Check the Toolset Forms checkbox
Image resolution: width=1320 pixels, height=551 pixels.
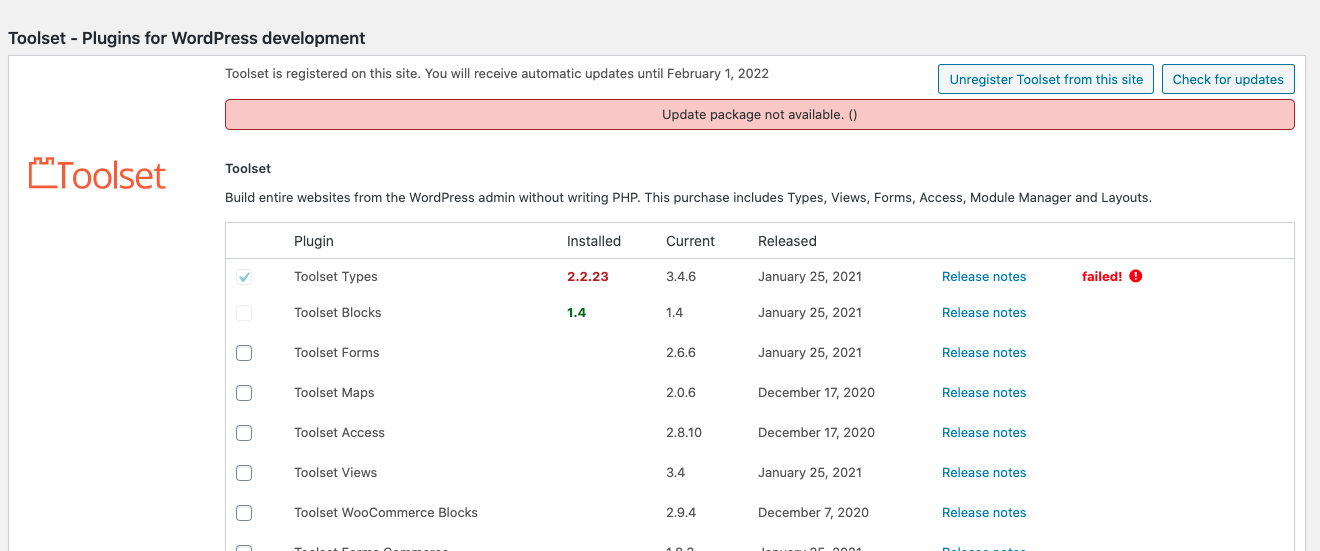[244, 353]
